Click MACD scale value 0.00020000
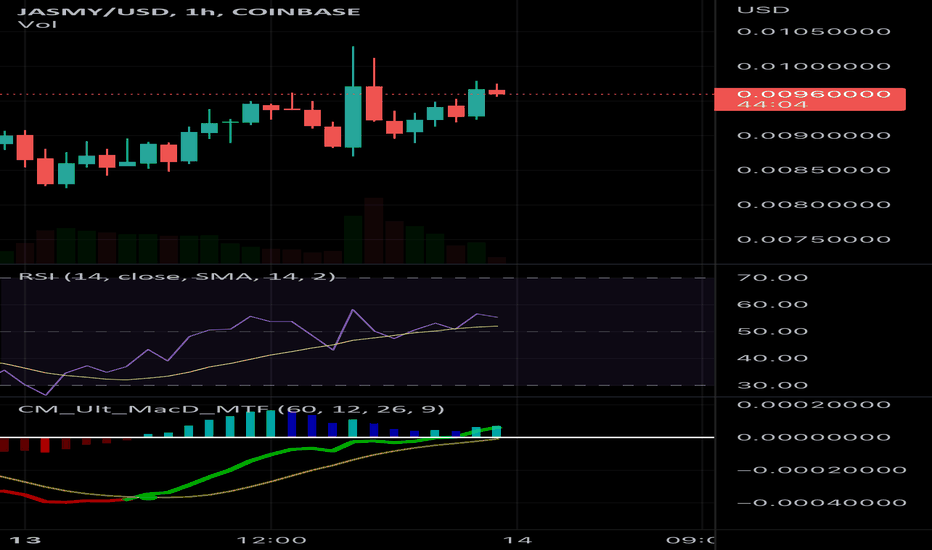Screen dimensions: 932x550 point(814,405)
